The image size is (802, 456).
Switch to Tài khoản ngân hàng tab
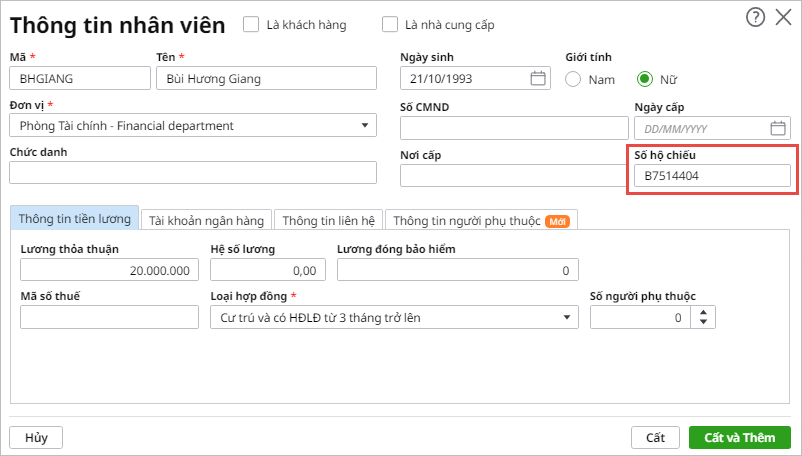click(206, 220)
